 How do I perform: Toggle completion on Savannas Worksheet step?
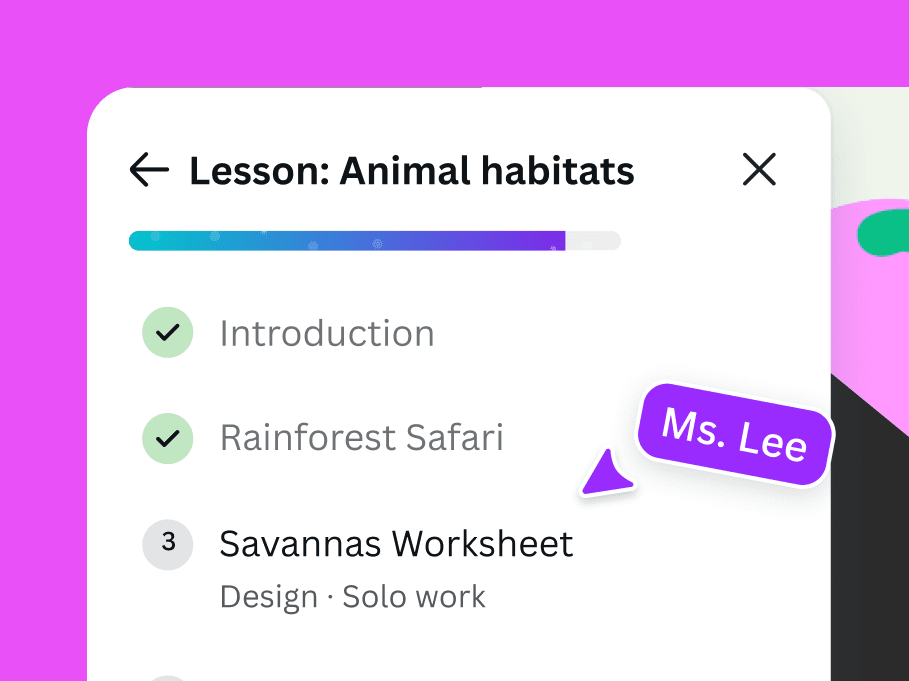coord(167,544)
